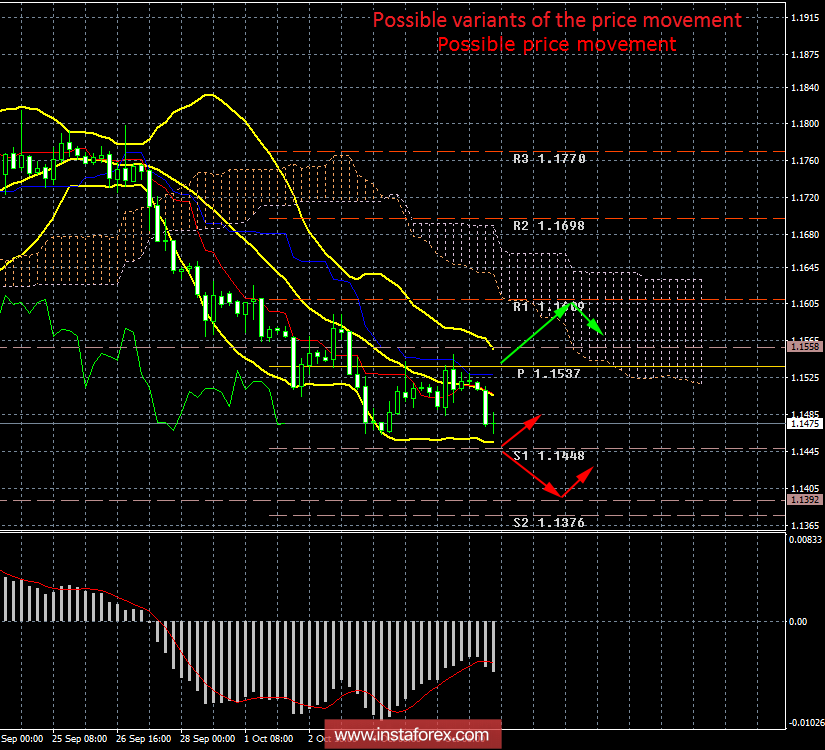Select 1.1605 on the price axis
Viewport: 825px width, 750px height.
click(x=805, y=304)
